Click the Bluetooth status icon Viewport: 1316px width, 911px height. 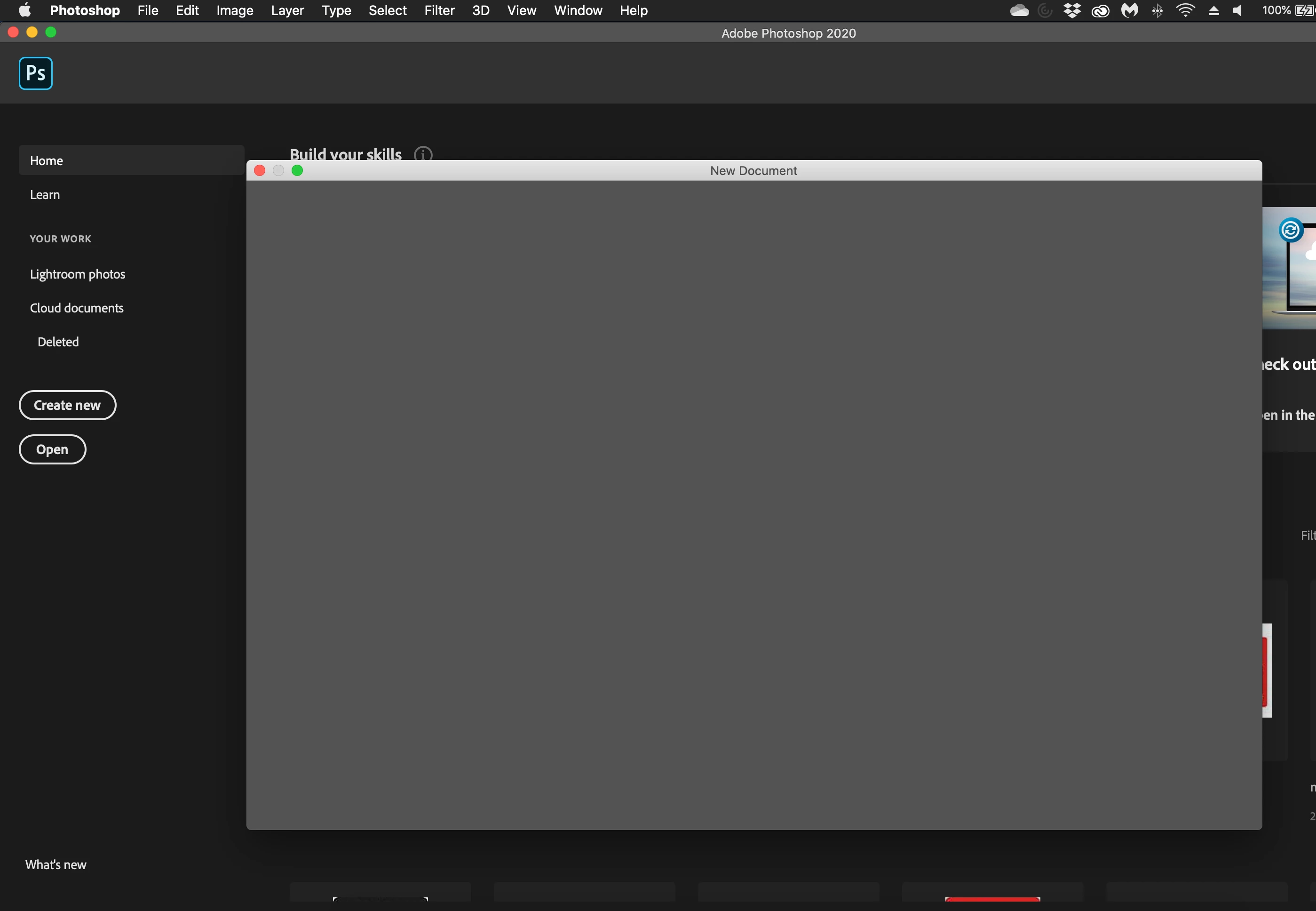point(1157,11)
